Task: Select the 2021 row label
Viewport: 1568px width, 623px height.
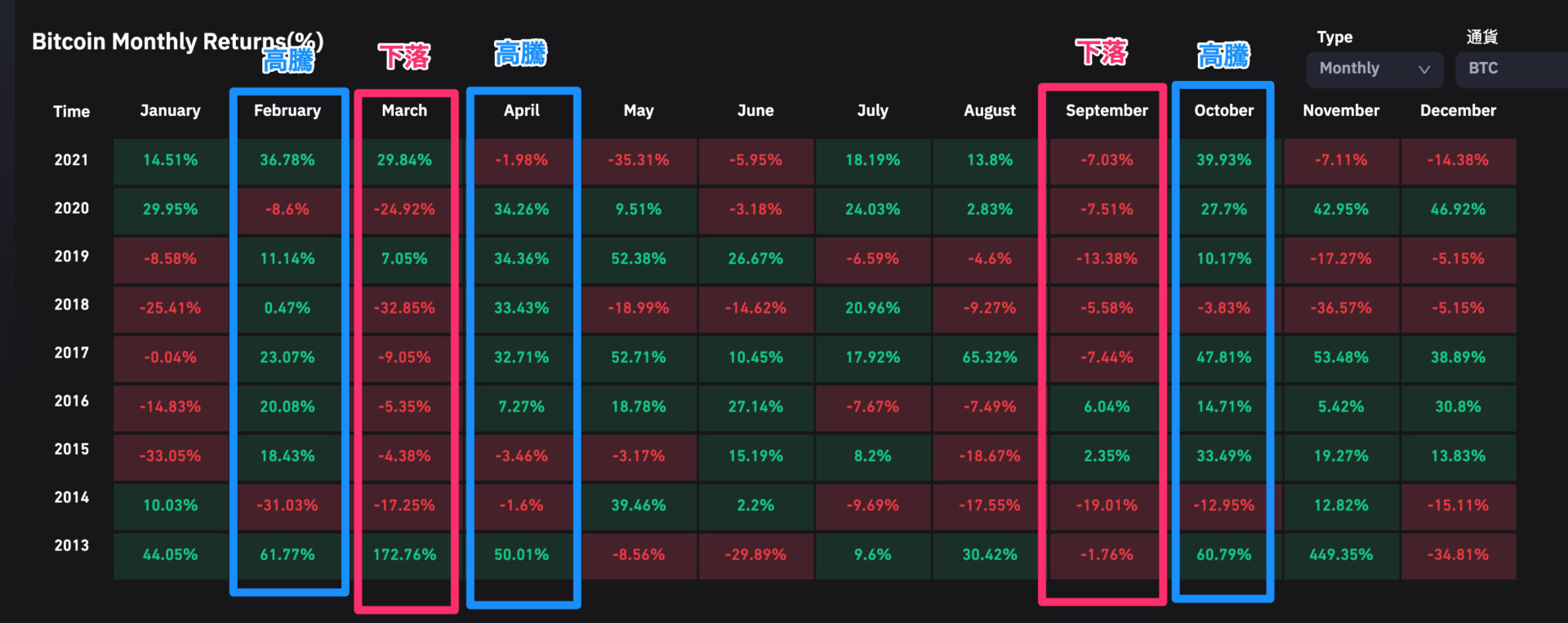Action: [71, 161]
